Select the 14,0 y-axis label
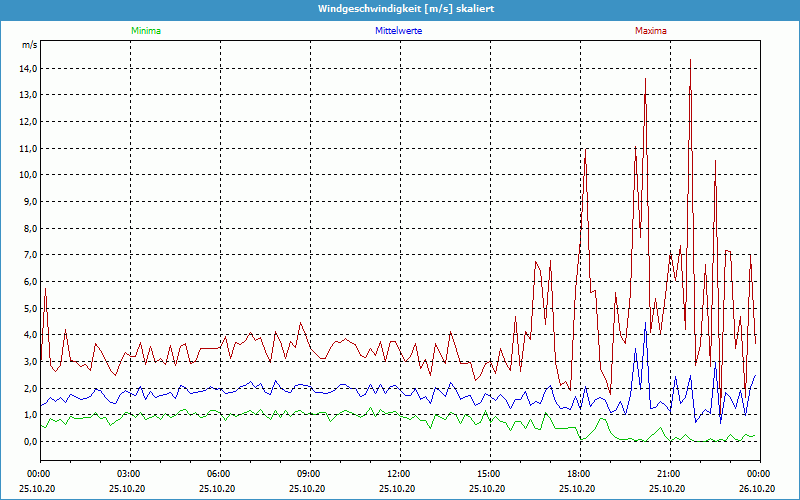 click(x=27, y=68)
